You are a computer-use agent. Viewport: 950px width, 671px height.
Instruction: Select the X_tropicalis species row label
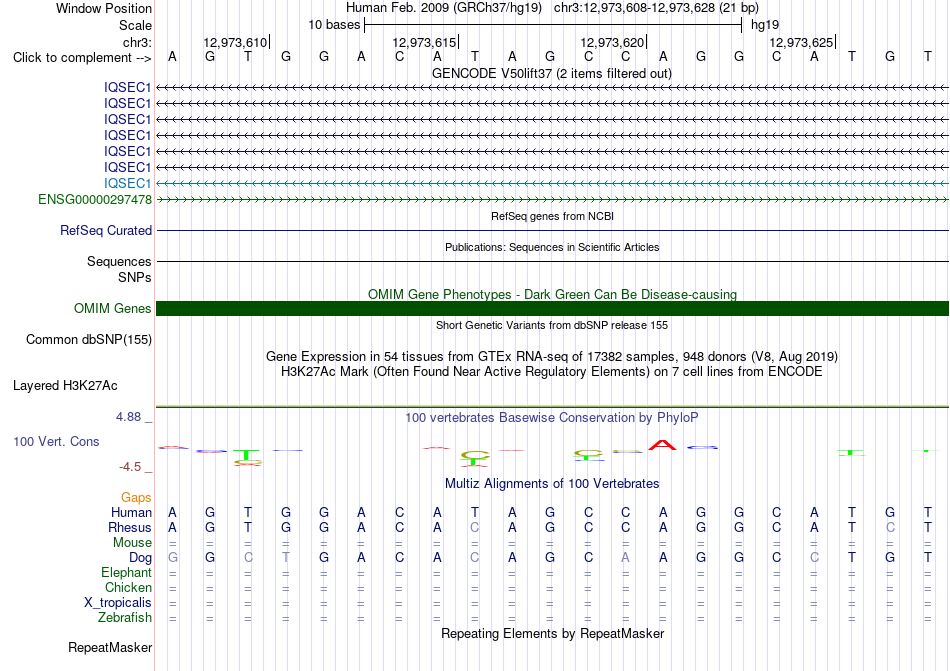click(118, 603)
